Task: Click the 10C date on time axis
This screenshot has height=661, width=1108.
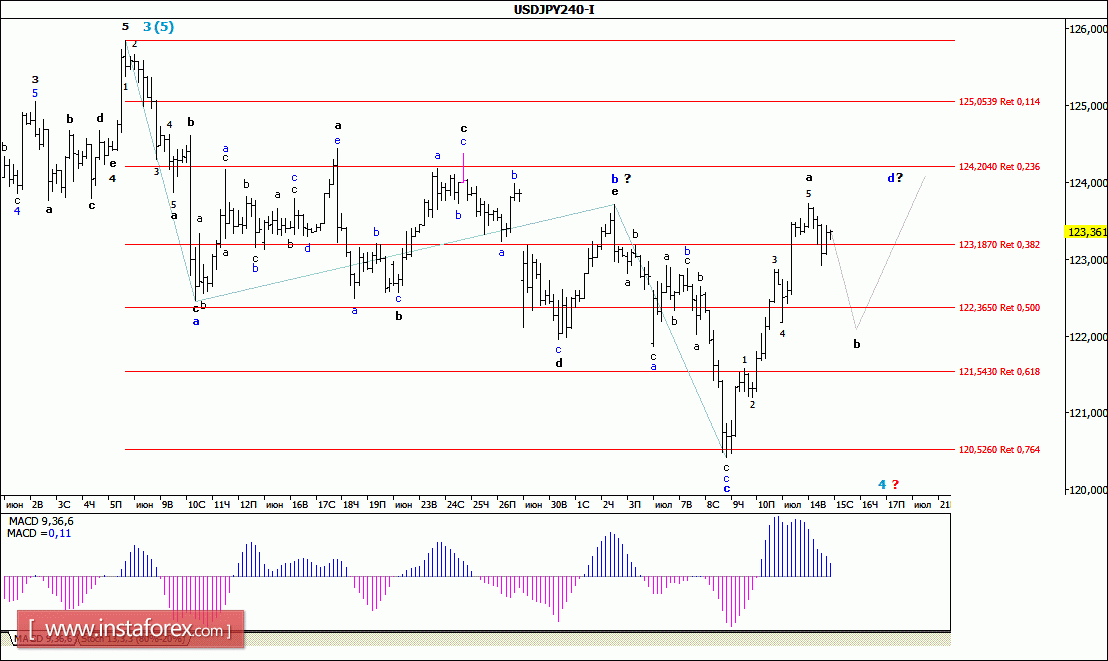Action: point(196,505)
